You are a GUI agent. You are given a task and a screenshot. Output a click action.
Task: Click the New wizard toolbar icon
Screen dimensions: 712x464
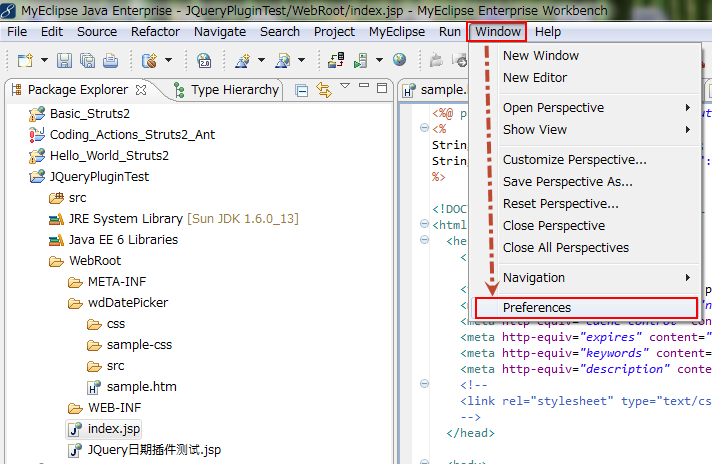[x=25, y=60]
